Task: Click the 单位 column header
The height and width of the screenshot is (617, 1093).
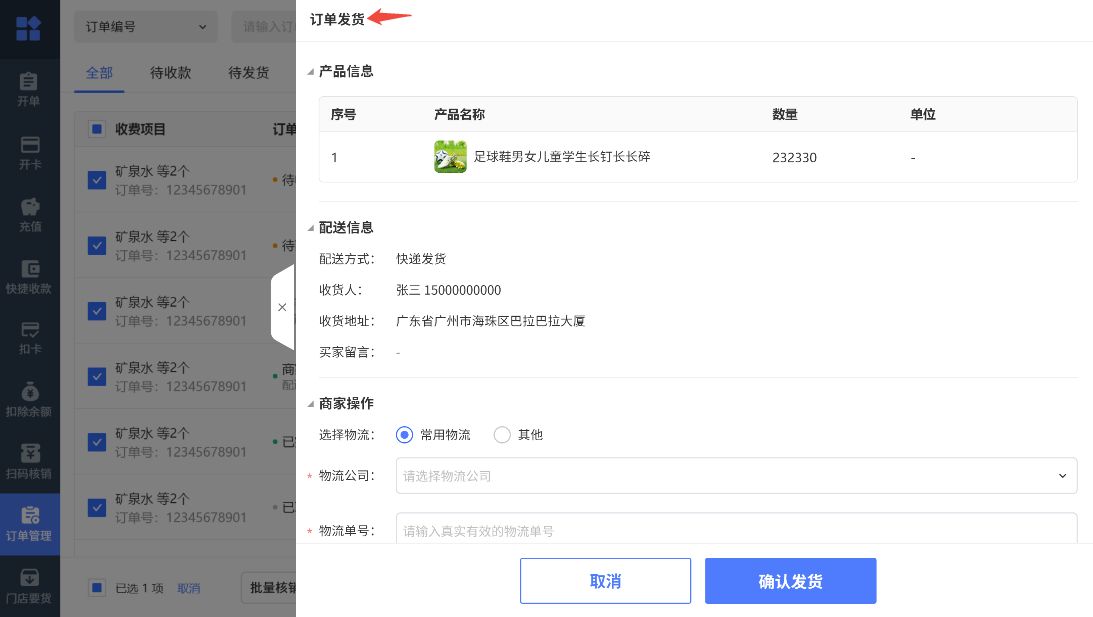Action: [x=923, y=114]
